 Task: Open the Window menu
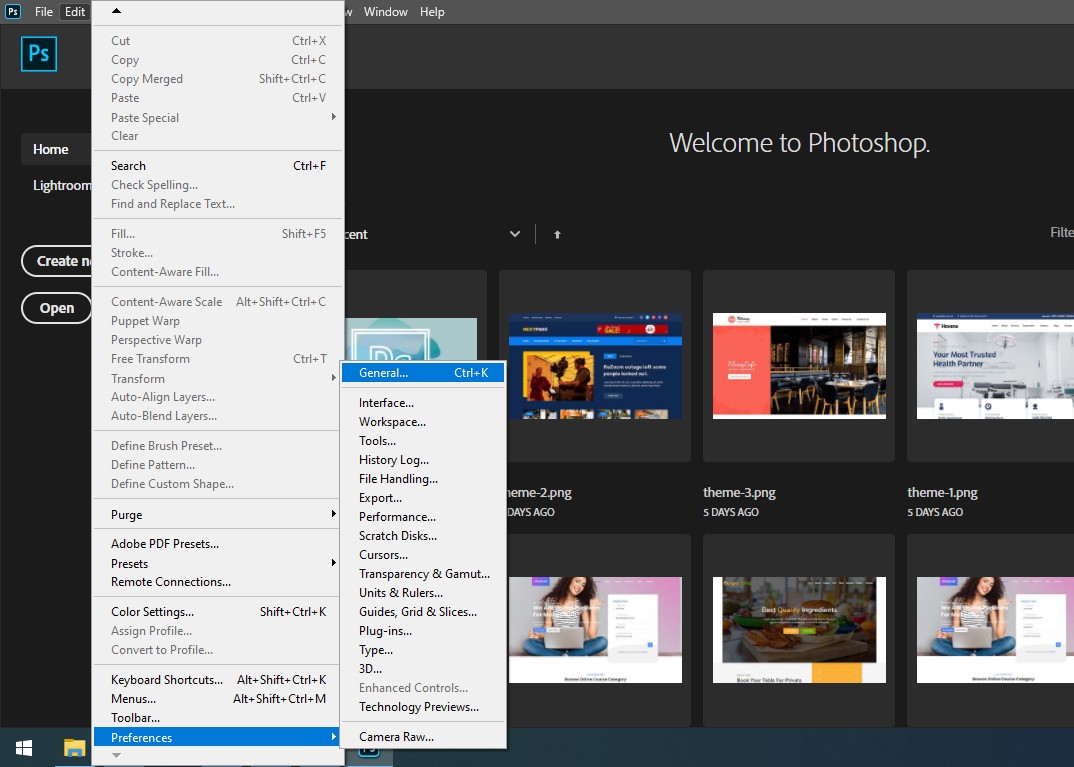(x=385, y=12)
